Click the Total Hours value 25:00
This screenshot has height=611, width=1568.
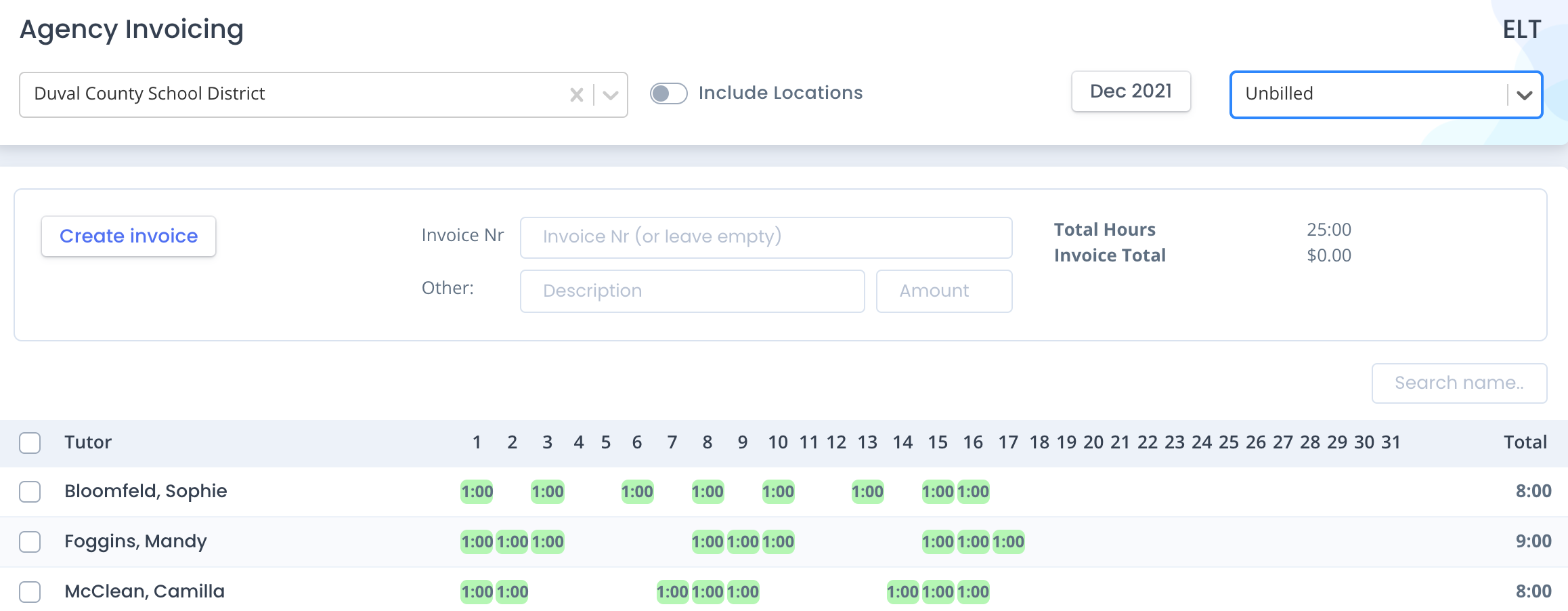1329,230
